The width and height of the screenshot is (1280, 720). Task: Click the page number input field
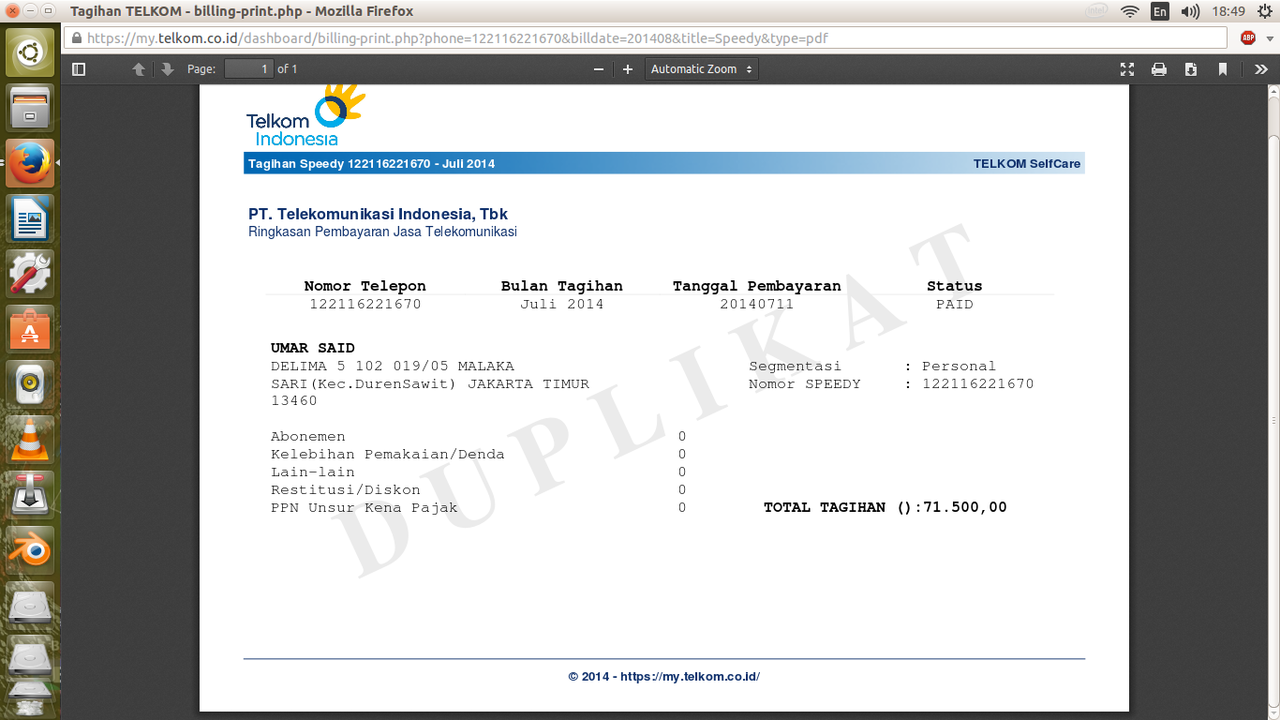(x=249, y=69)
